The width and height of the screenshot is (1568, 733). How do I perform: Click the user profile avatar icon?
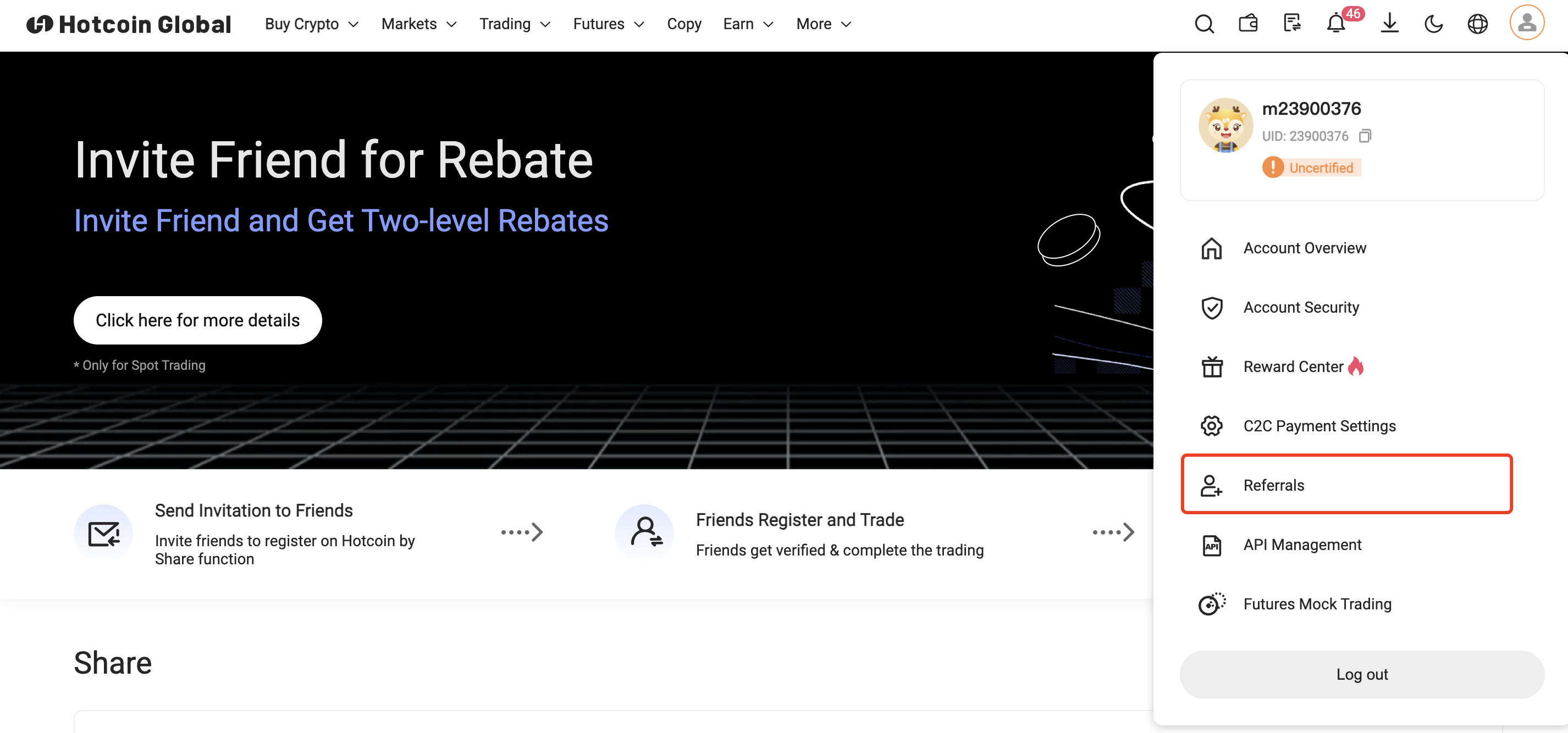pos(1527,23)
